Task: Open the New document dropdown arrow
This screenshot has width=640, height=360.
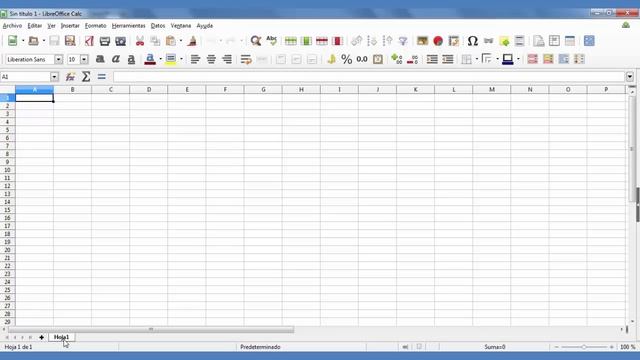Action: click(23, 41)
